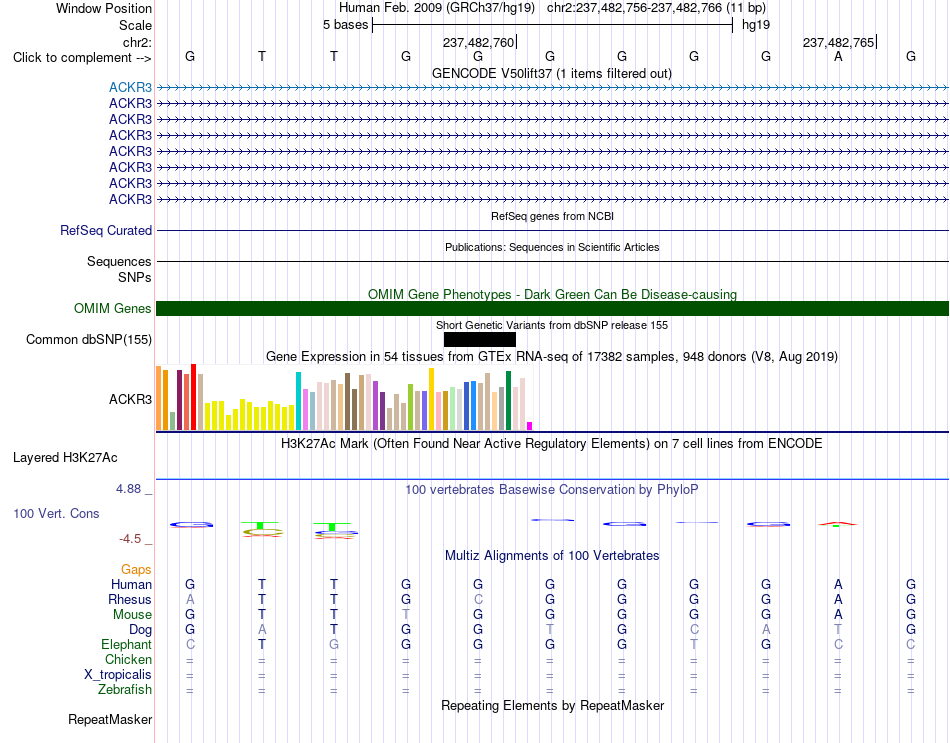The image size is (950, 743).
Task: Open the "RefSeq genes from NCBI" track title
Action: (552, 216)
